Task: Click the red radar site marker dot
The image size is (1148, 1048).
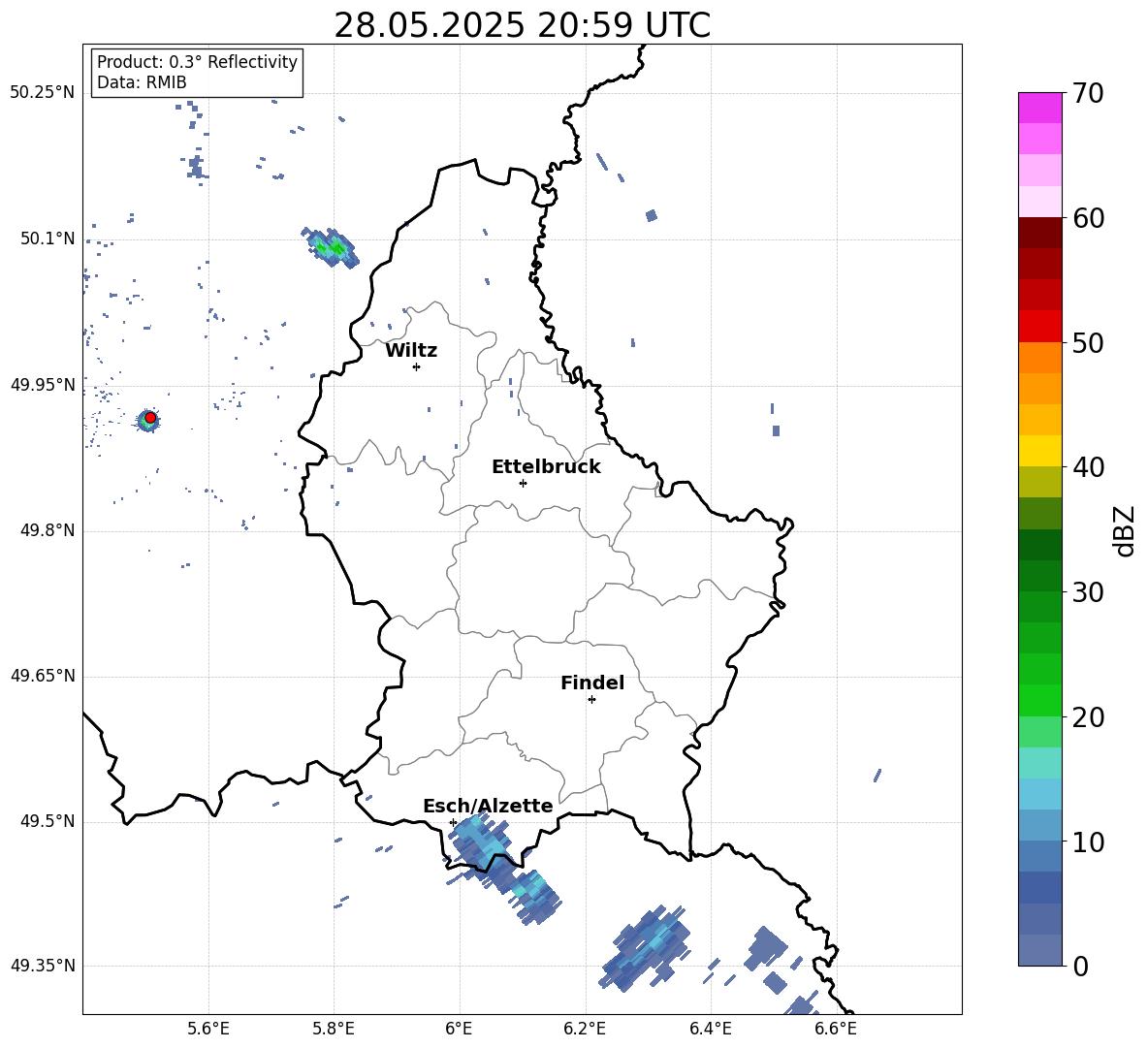Action: pos(150,418)
